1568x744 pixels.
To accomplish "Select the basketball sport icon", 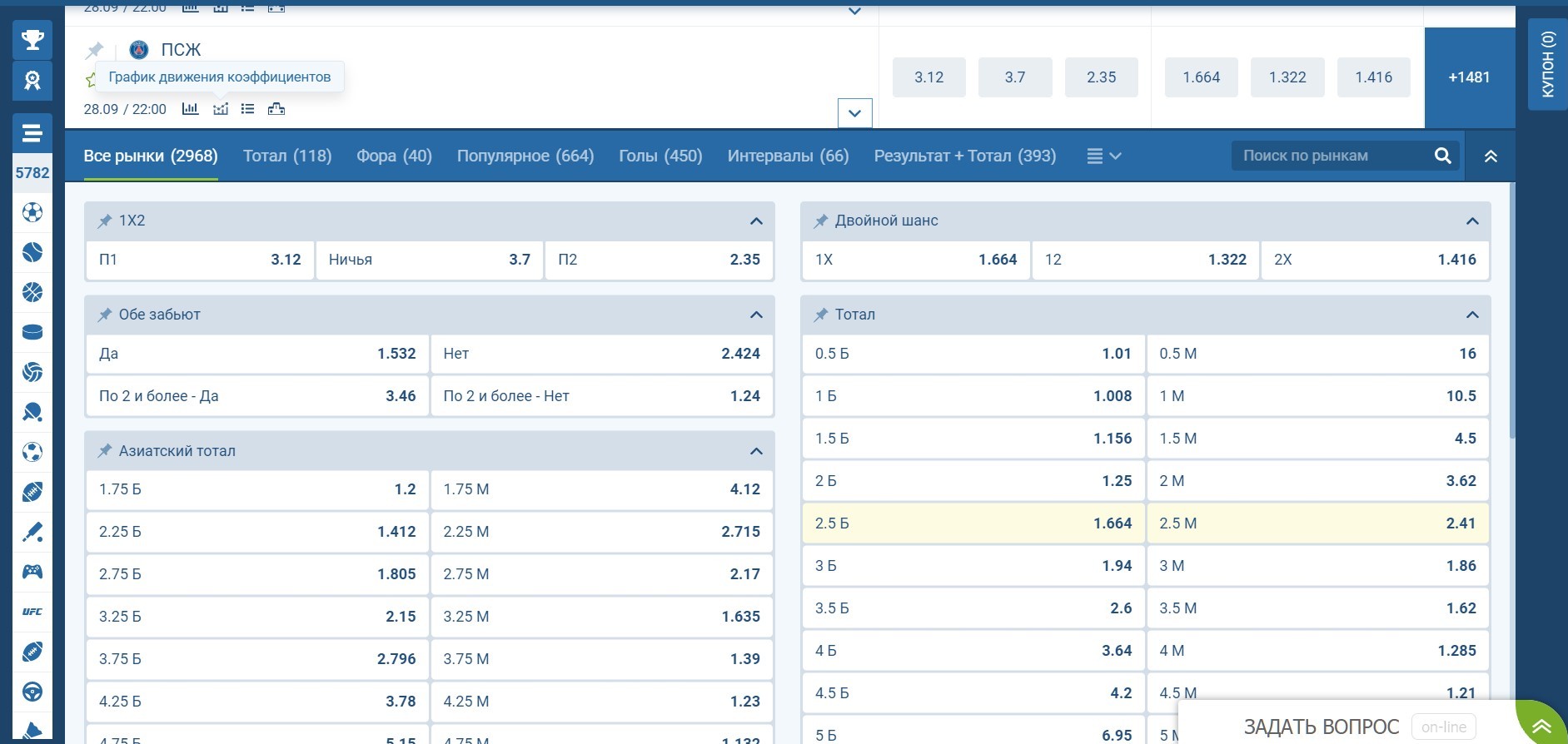I will click(x=32, y=292).
